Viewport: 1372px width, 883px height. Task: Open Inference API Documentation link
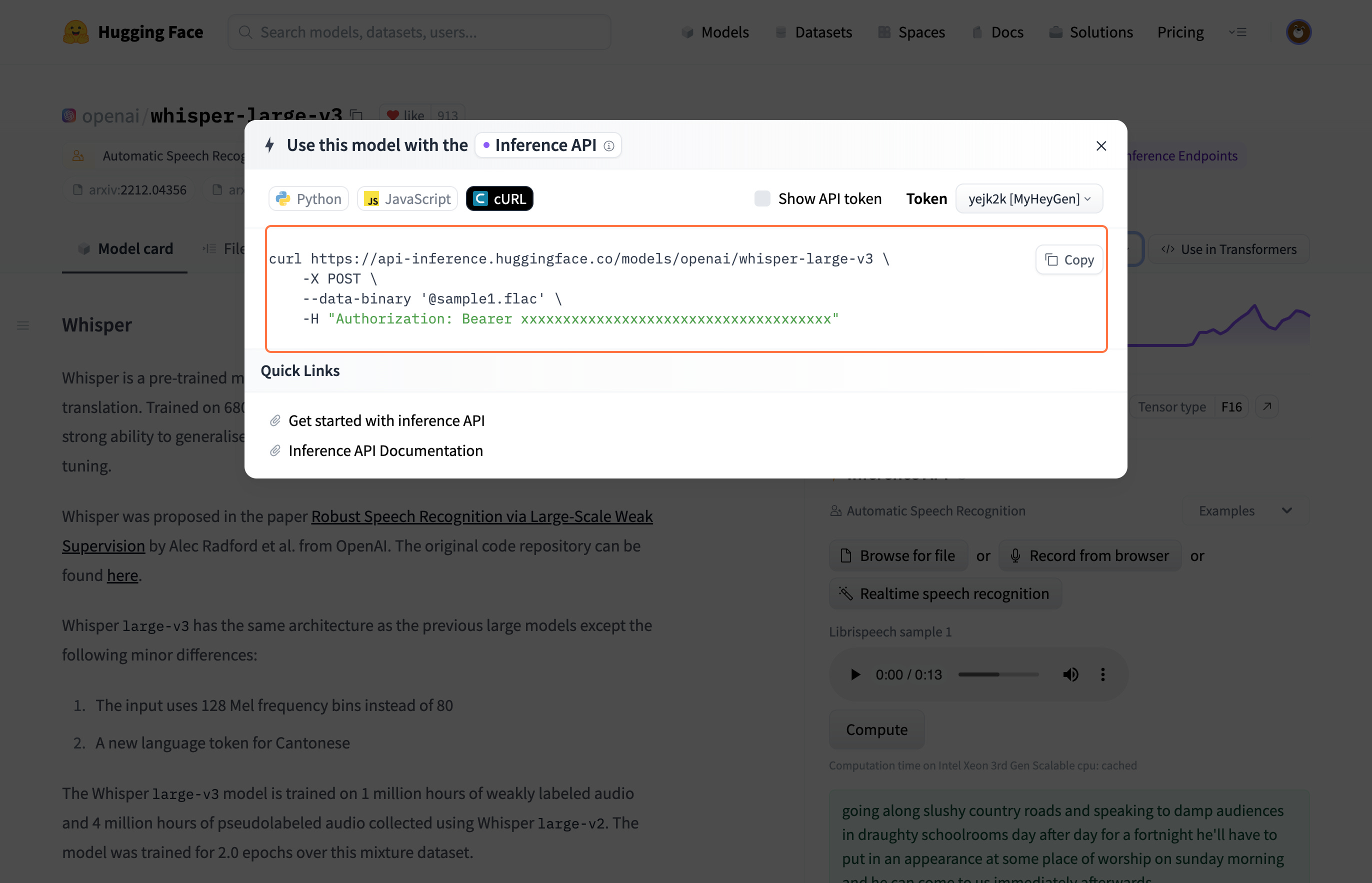coord(385,450)
